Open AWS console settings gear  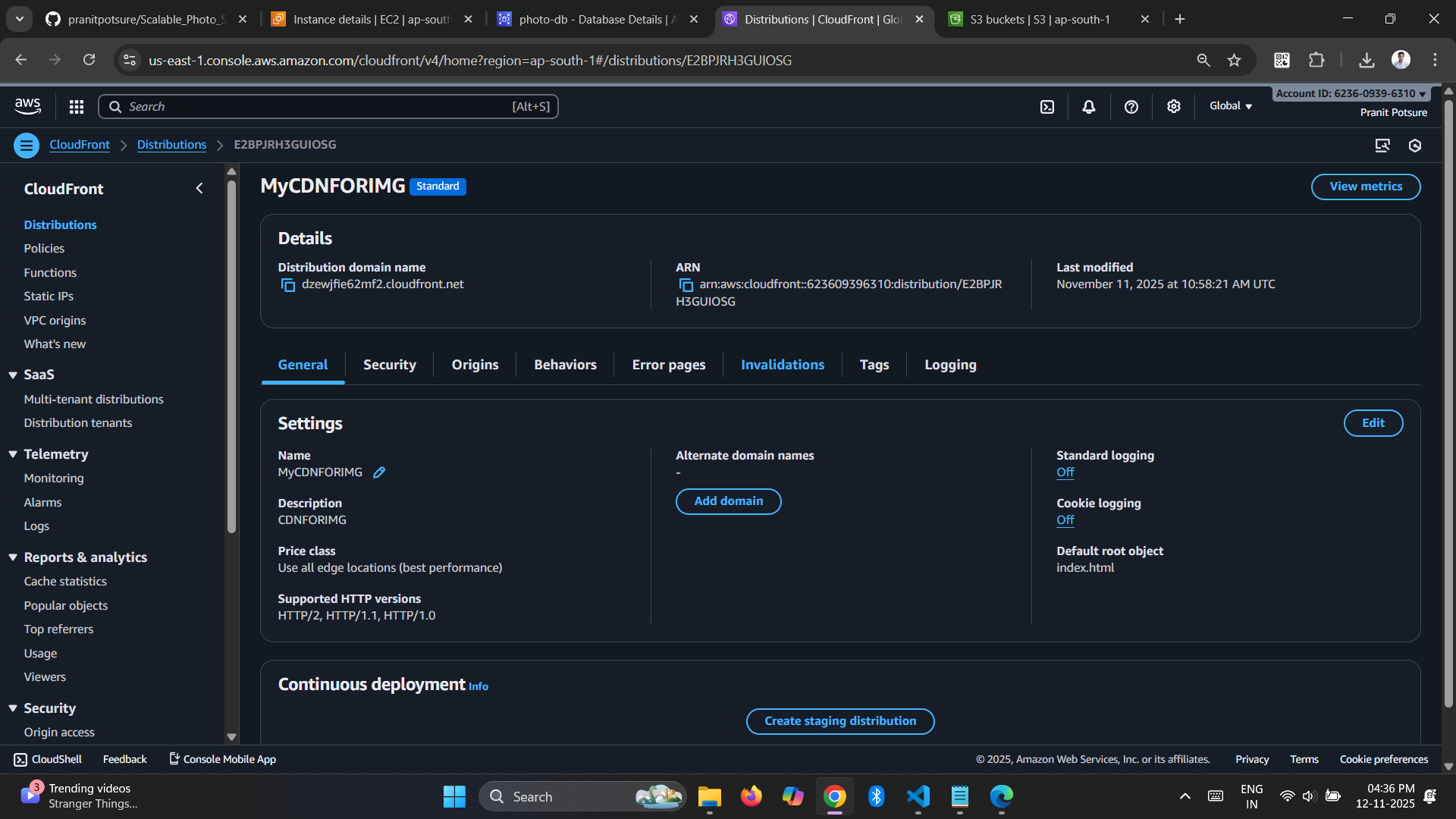tap(1174, 107)
